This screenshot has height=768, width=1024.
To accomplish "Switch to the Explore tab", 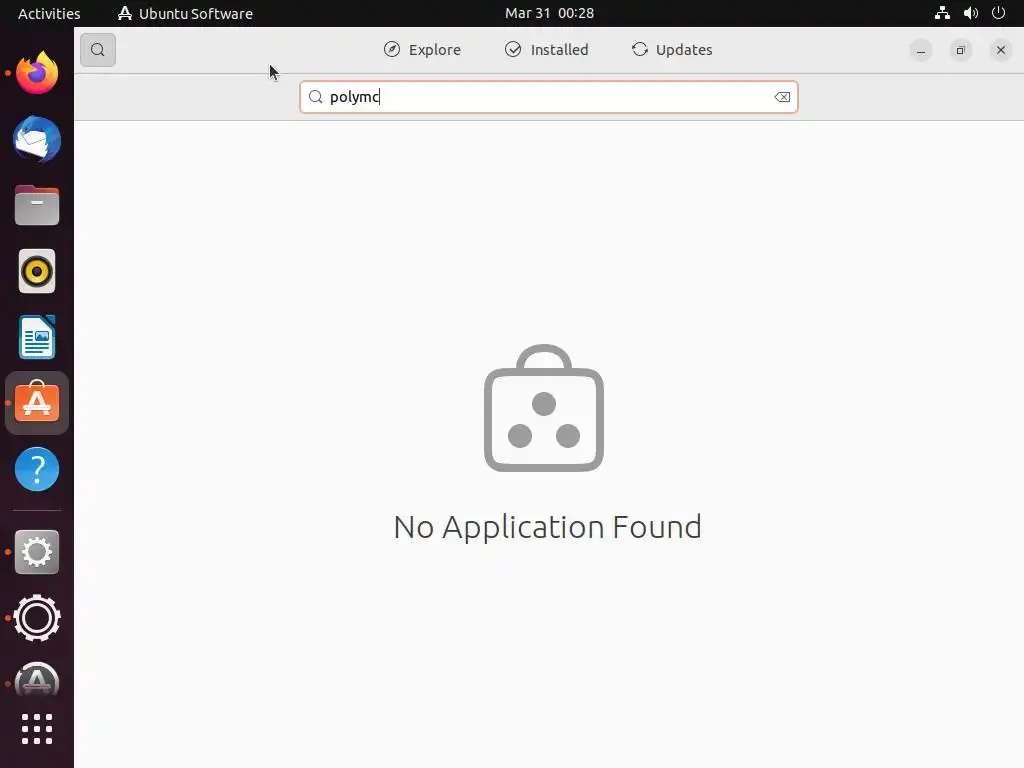I will coord(422,50).
